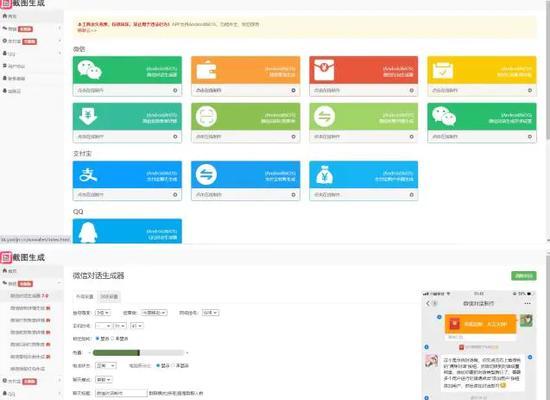The height and width of the screenshot is (400, 550).
Task: Open the rightmost dropdown in the top settings row
Action: tap(210, 313)
